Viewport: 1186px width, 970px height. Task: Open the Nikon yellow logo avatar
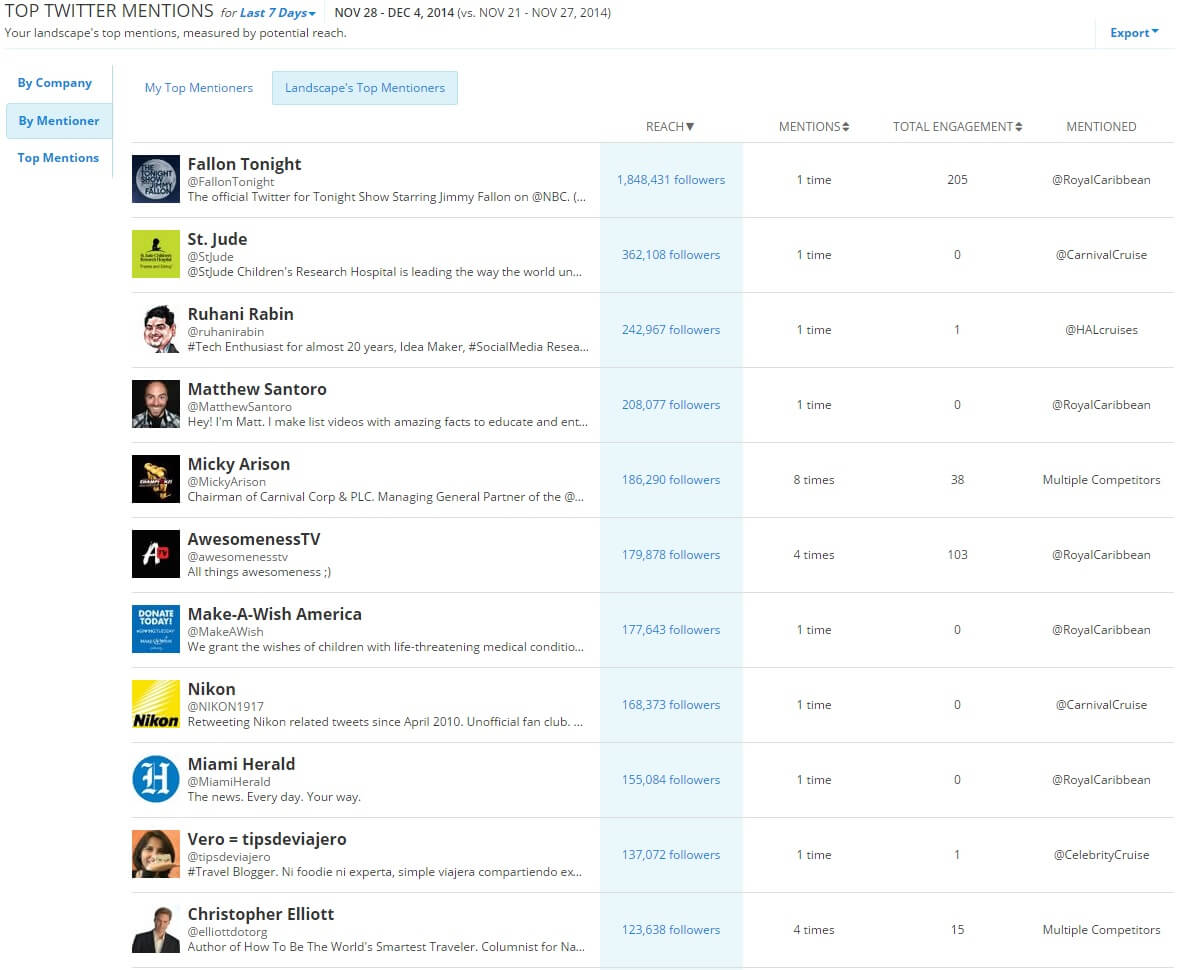click(156, 704)
